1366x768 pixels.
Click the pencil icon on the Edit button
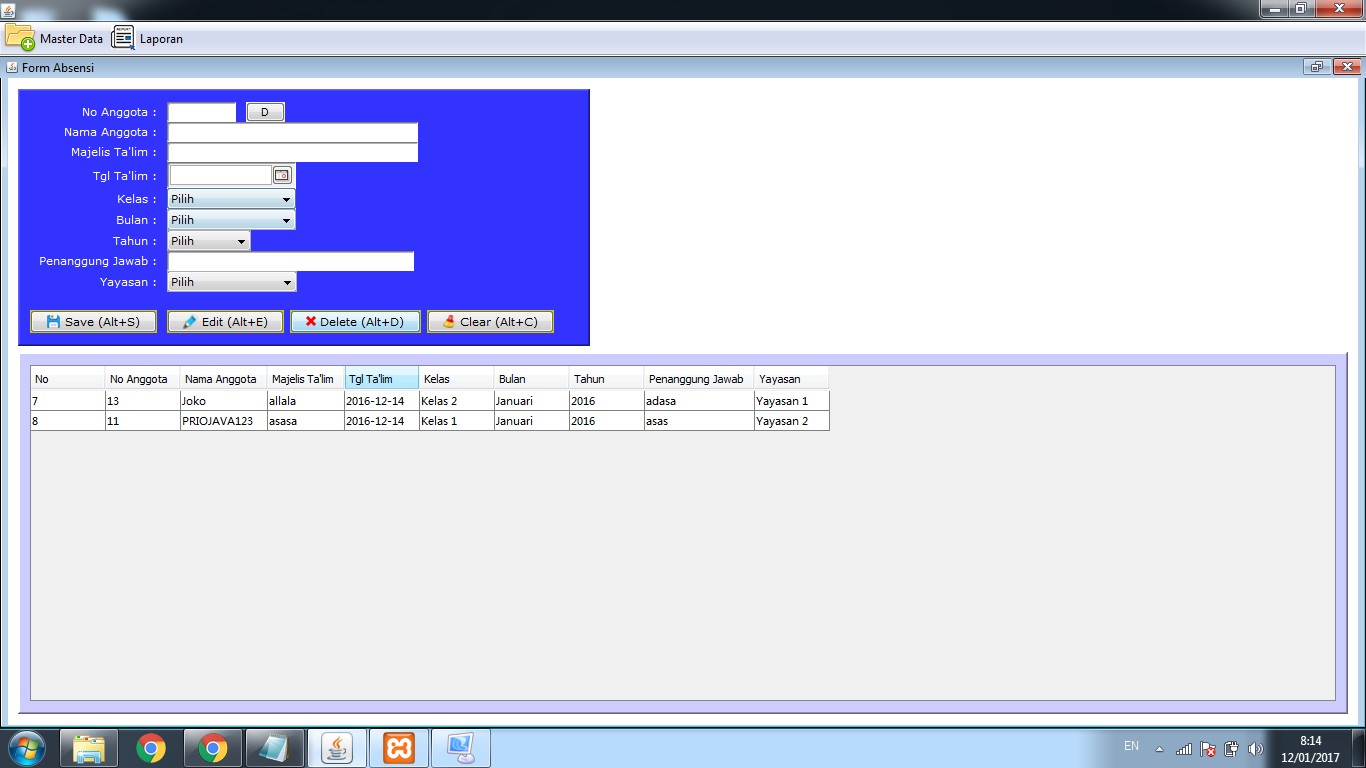[x=189, y=321]
